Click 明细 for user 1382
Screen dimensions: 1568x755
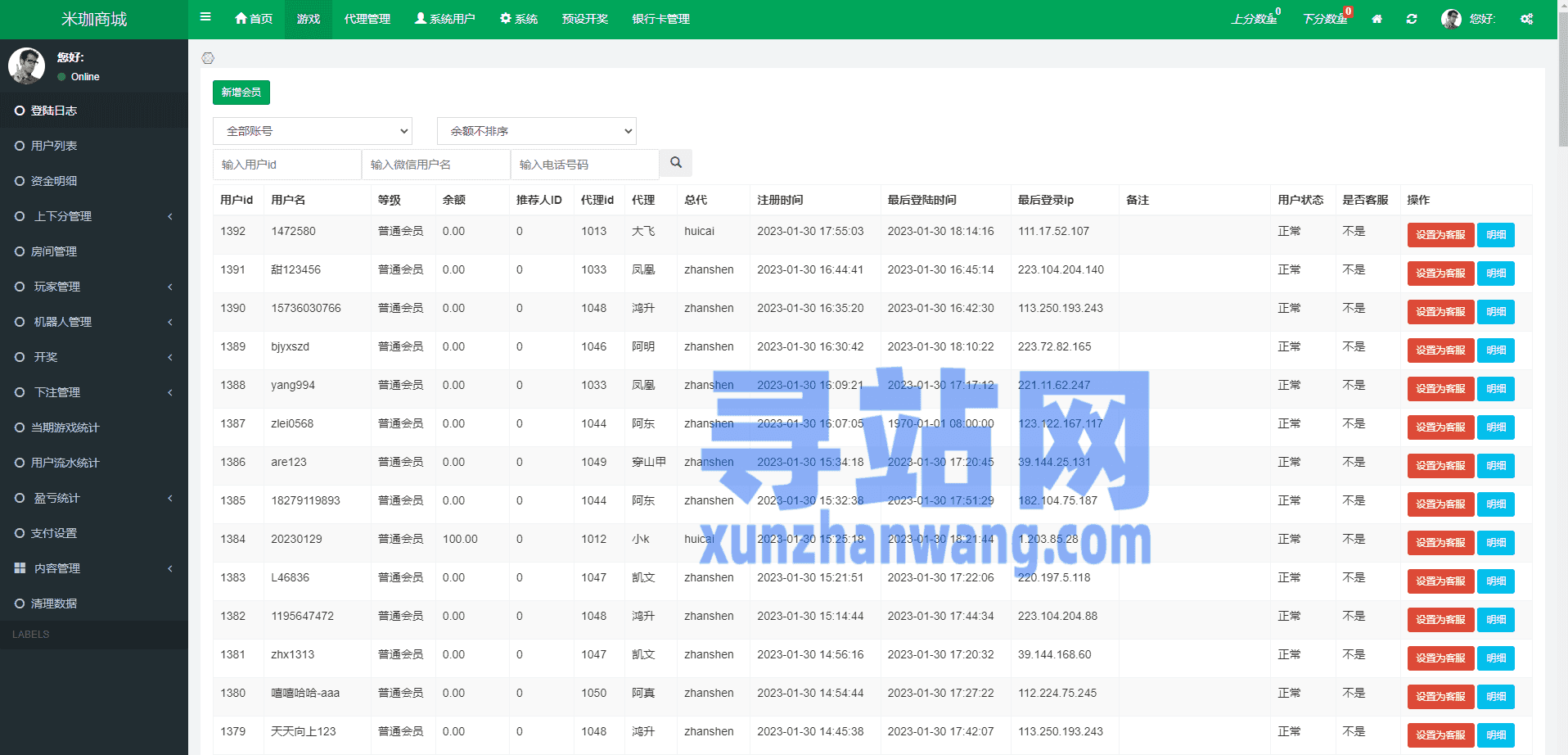click(1496, 620)
